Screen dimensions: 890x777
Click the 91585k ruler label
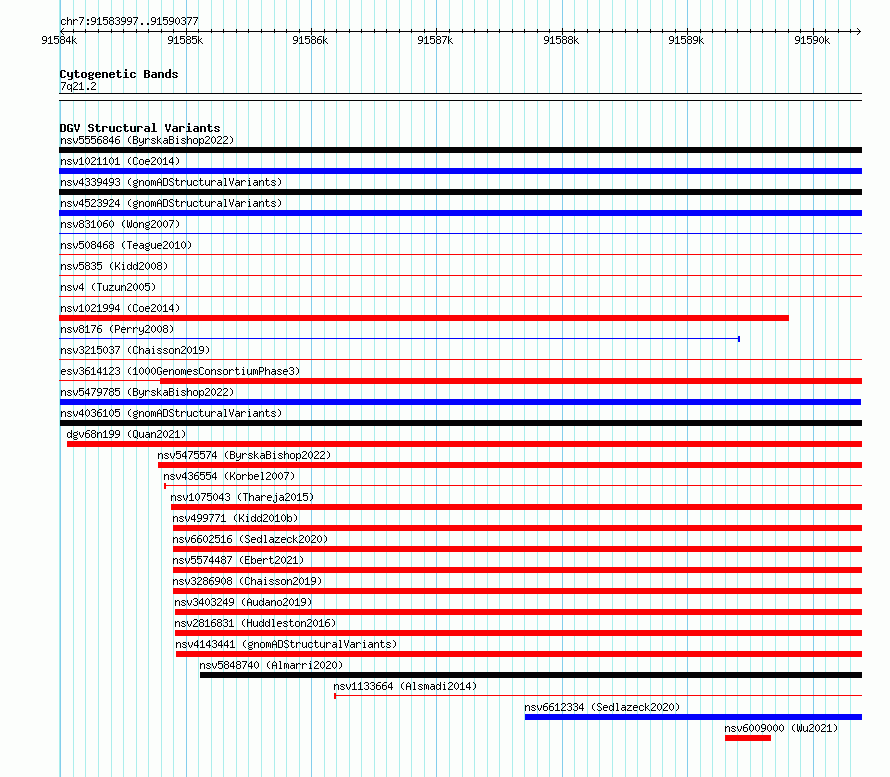pos(185,40)
